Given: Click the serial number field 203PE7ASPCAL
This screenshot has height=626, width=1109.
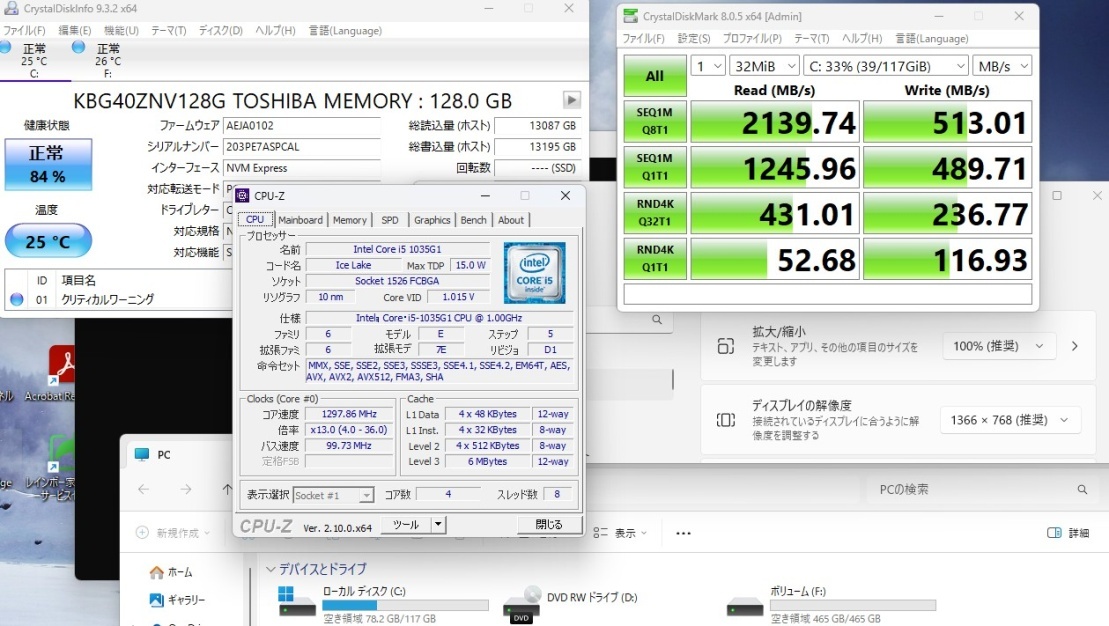Looking at the screenshot, I should pos(301,147).
